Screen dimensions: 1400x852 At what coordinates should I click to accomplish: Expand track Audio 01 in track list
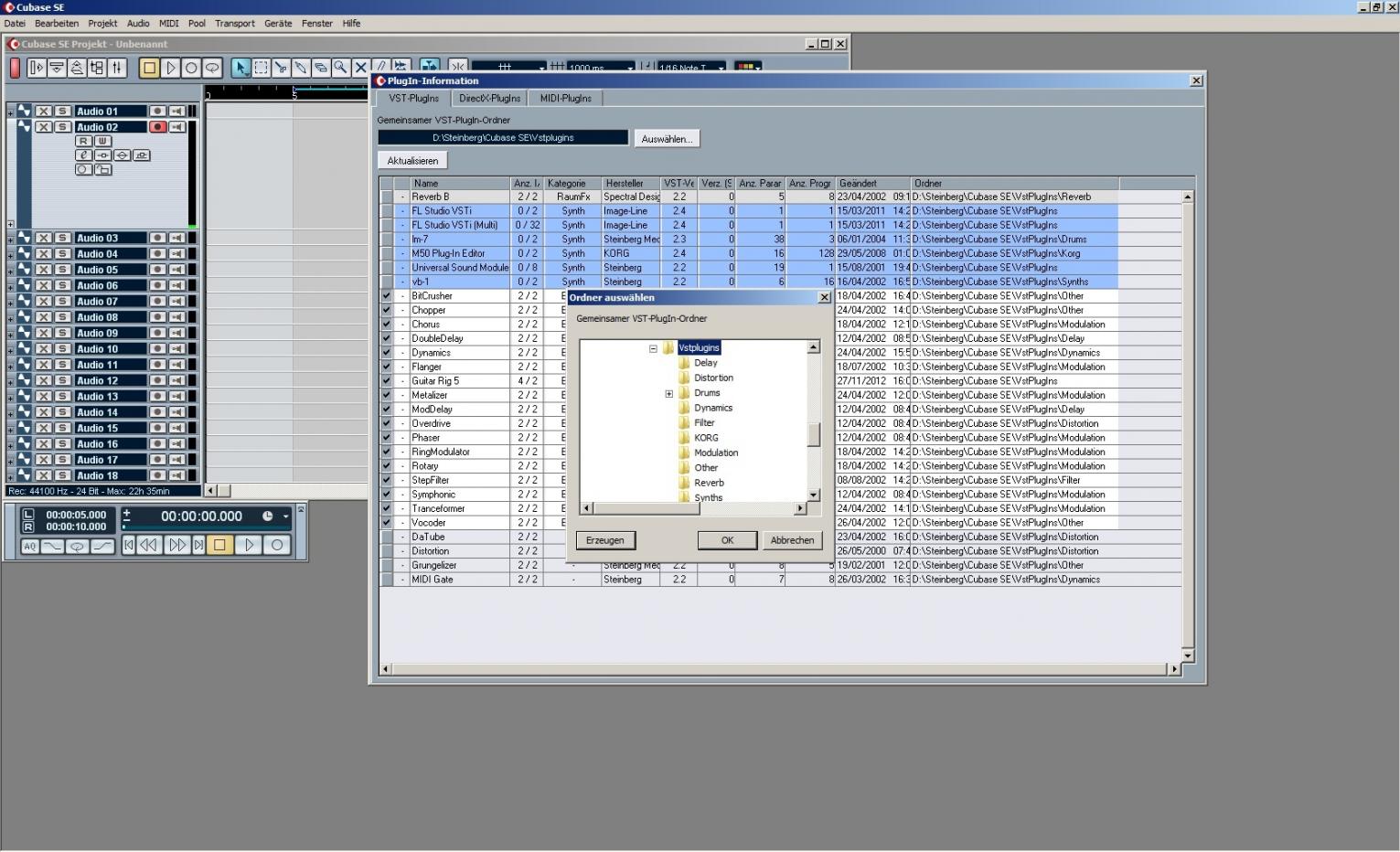point(10,112)
